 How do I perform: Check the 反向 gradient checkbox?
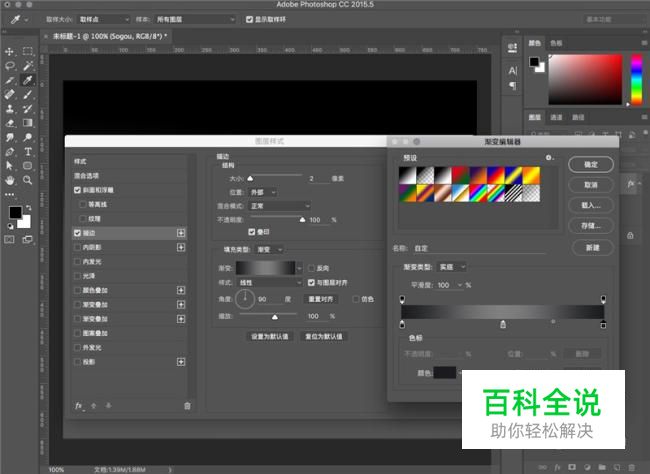[x=311, y=268]
